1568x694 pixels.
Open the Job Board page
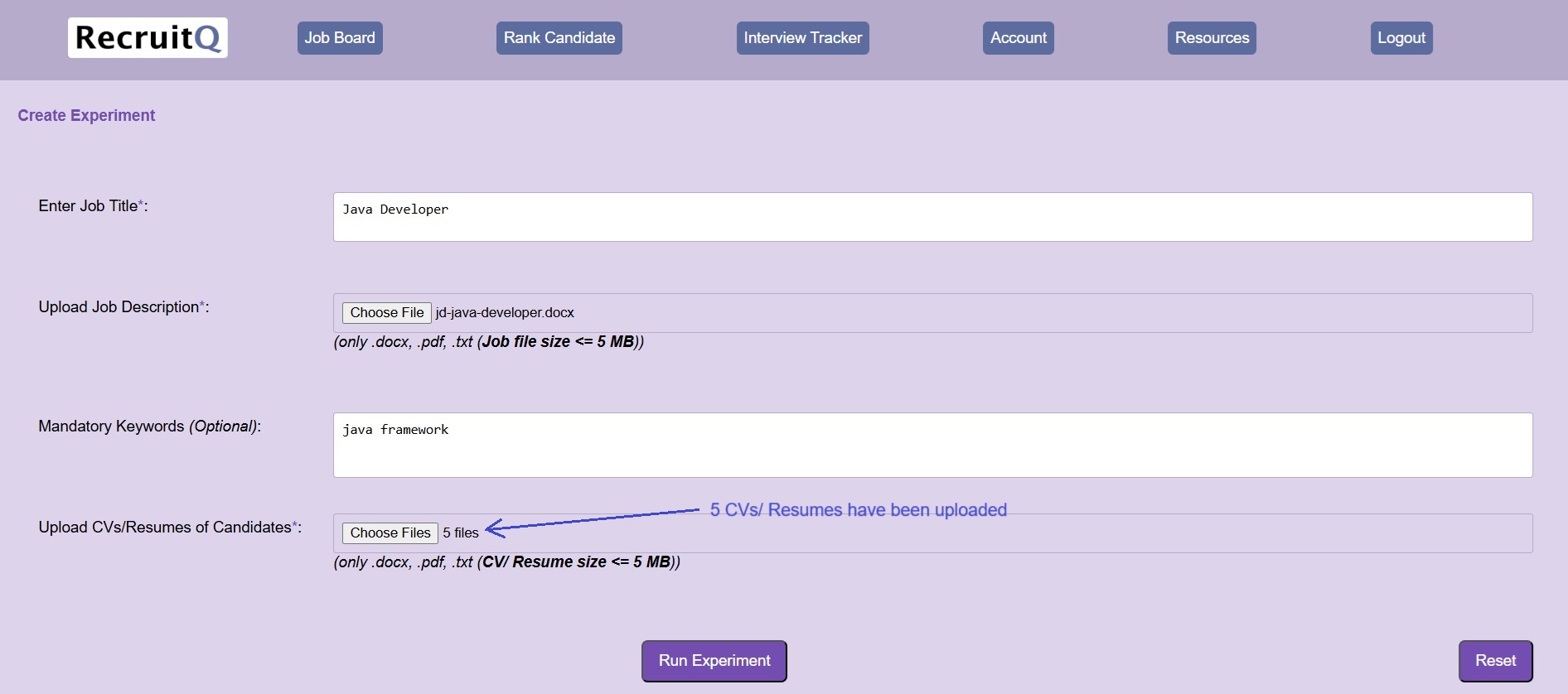coord(340,38)
